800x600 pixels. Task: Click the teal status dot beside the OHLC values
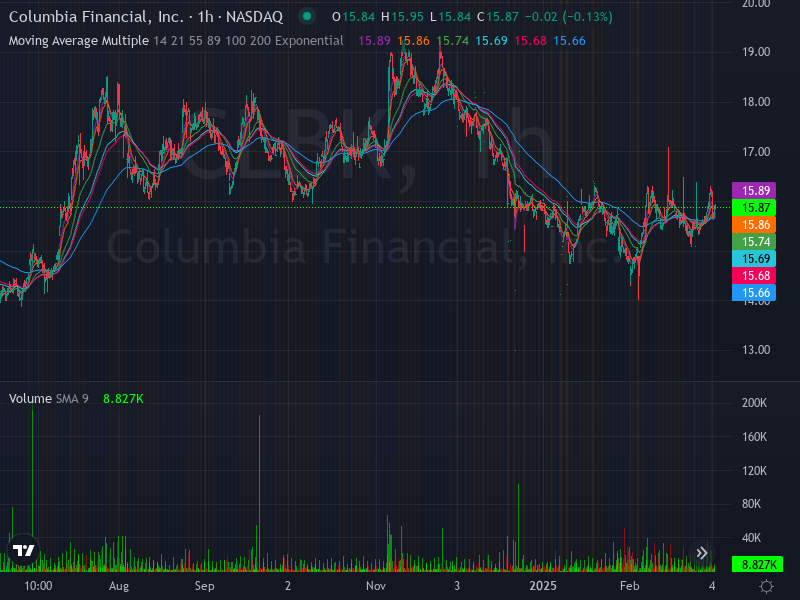coord(306,17)
